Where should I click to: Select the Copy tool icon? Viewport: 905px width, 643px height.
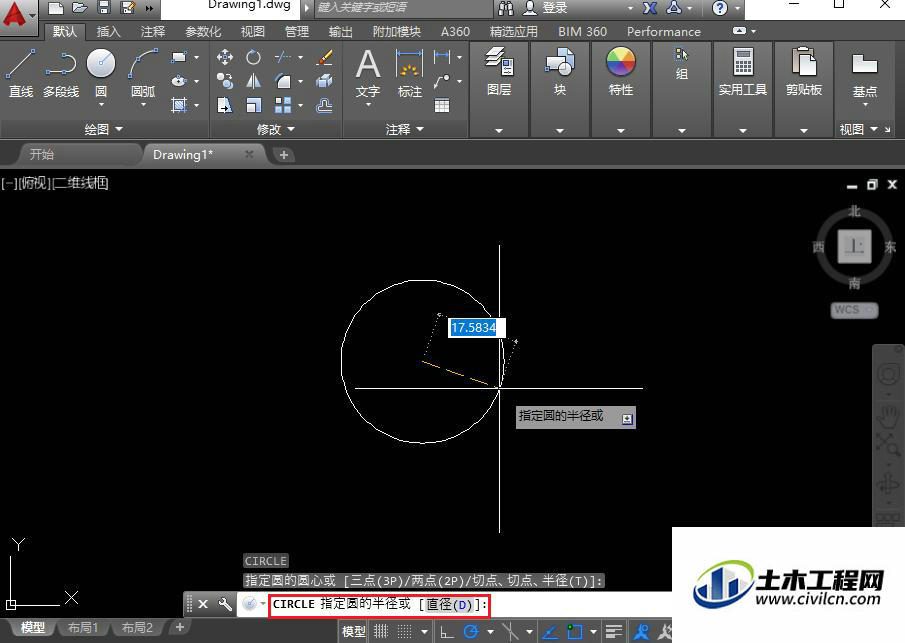tap(225, 81)
